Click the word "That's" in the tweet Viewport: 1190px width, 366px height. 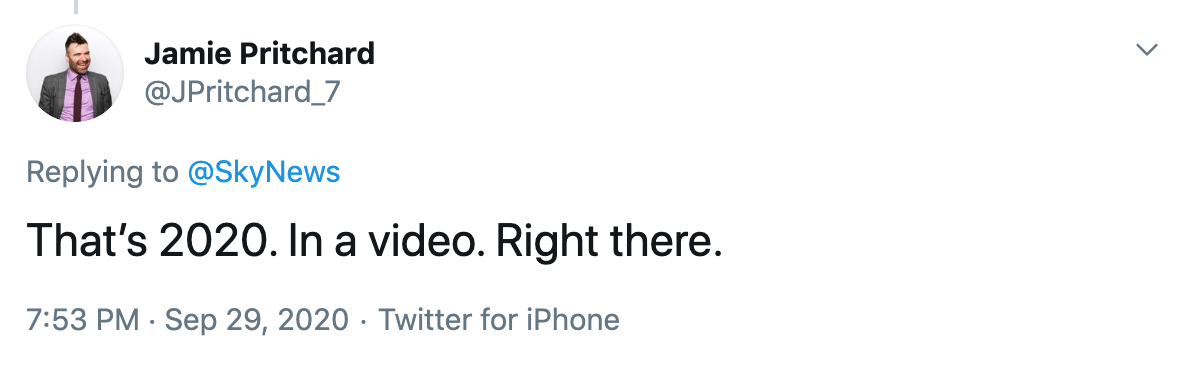click(x=87, y=241)
